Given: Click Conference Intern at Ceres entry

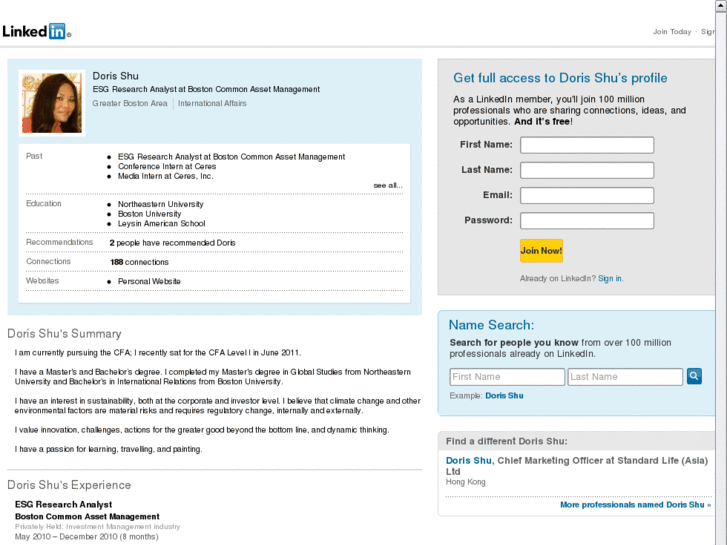Looking at the screenshot, I should point(167,166).
